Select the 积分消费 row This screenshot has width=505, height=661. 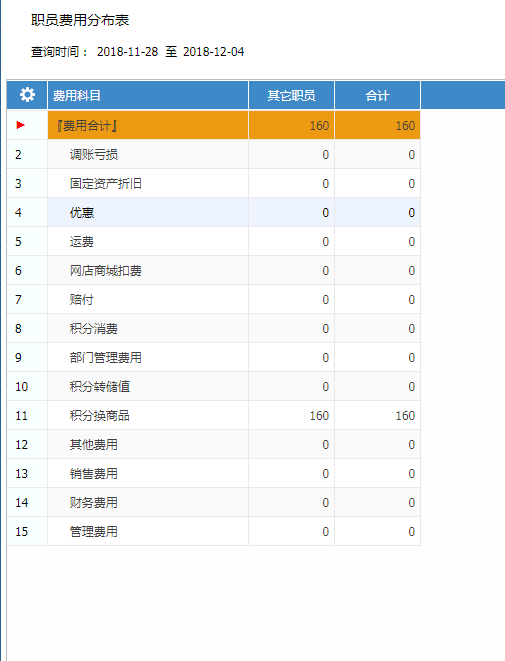point(213,329)
